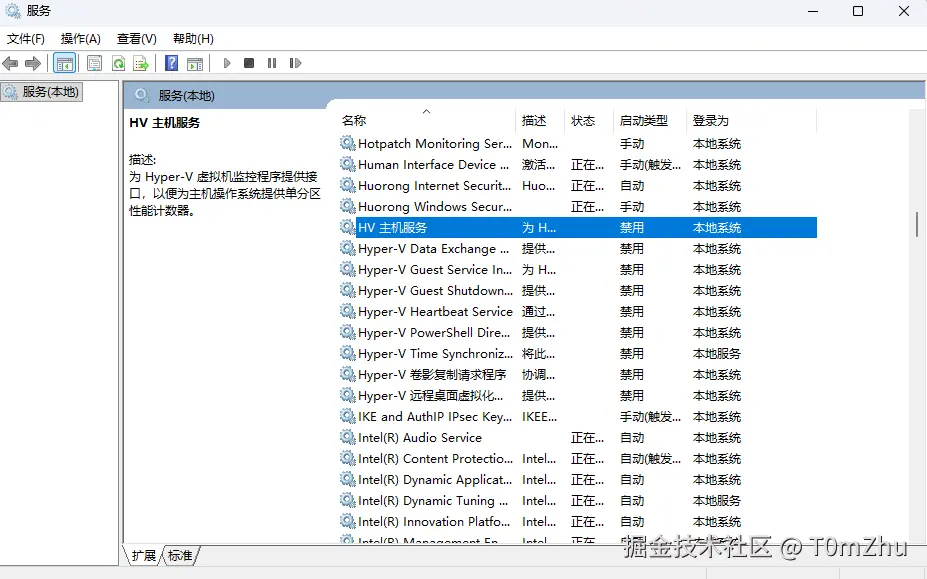Open the 帮助(H) menu
Screen dimensions: 927x579
click(193, 39)
